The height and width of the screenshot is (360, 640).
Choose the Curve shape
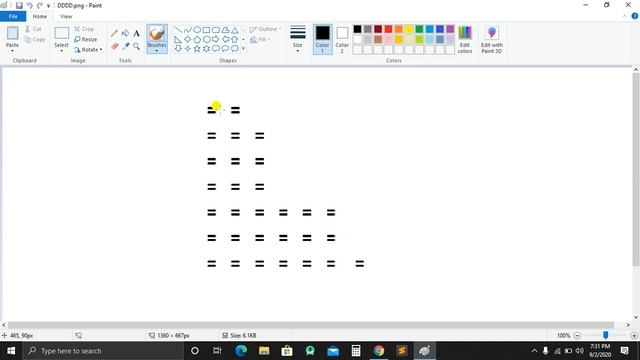click(x=187, y=30)
